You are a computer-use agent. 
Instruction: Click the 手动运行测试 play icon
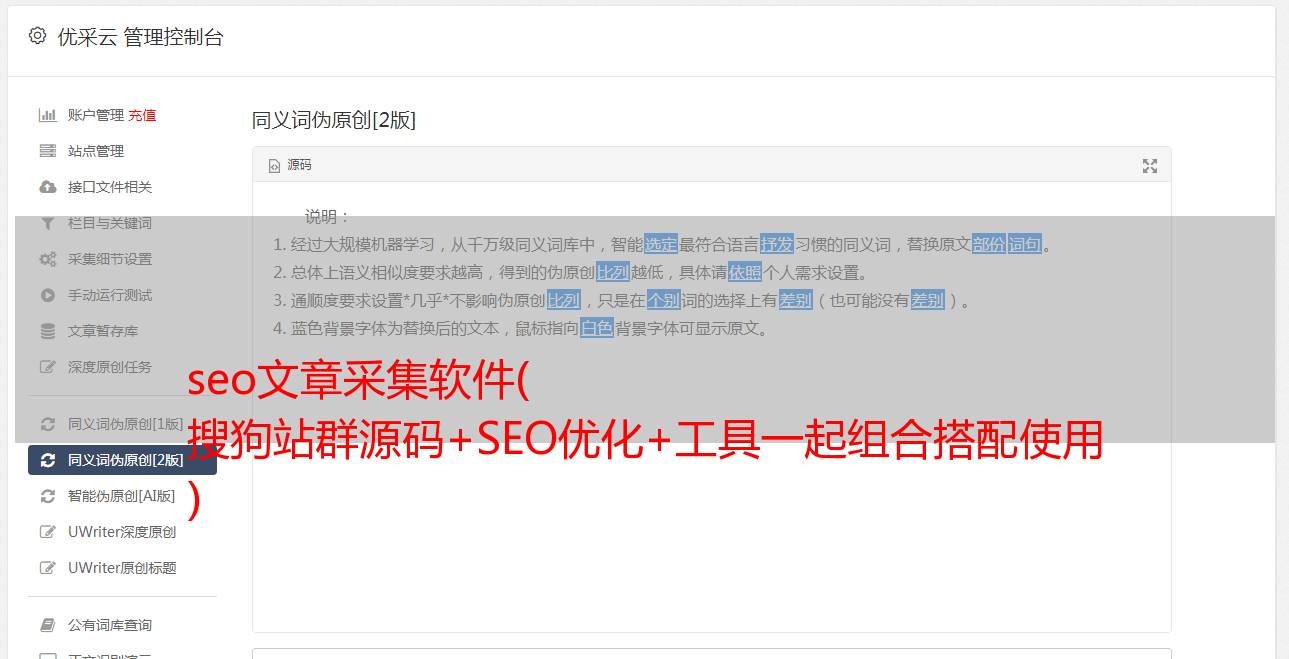47,295
